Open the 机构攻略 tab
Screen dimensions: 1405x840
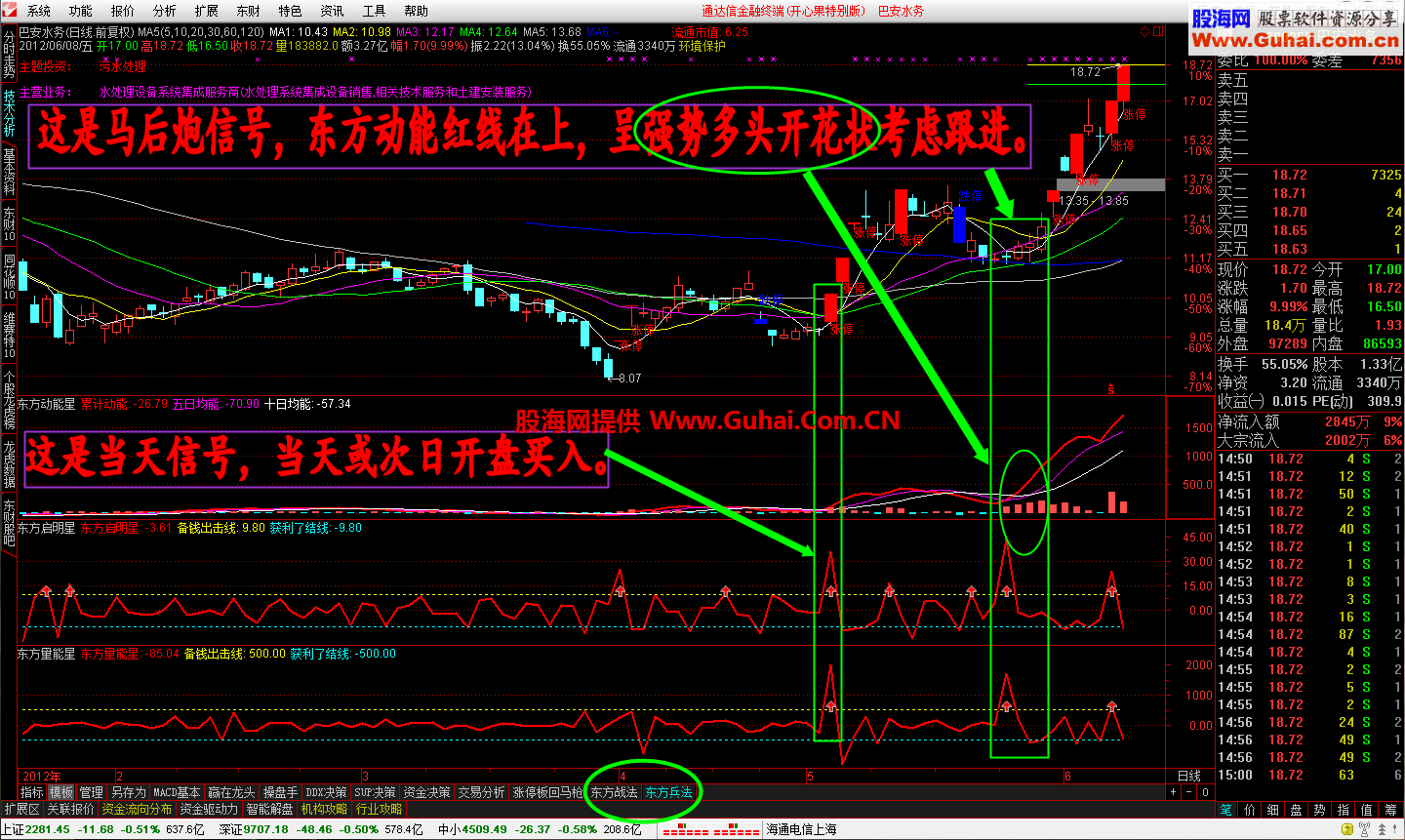click(x=325, y=809)
